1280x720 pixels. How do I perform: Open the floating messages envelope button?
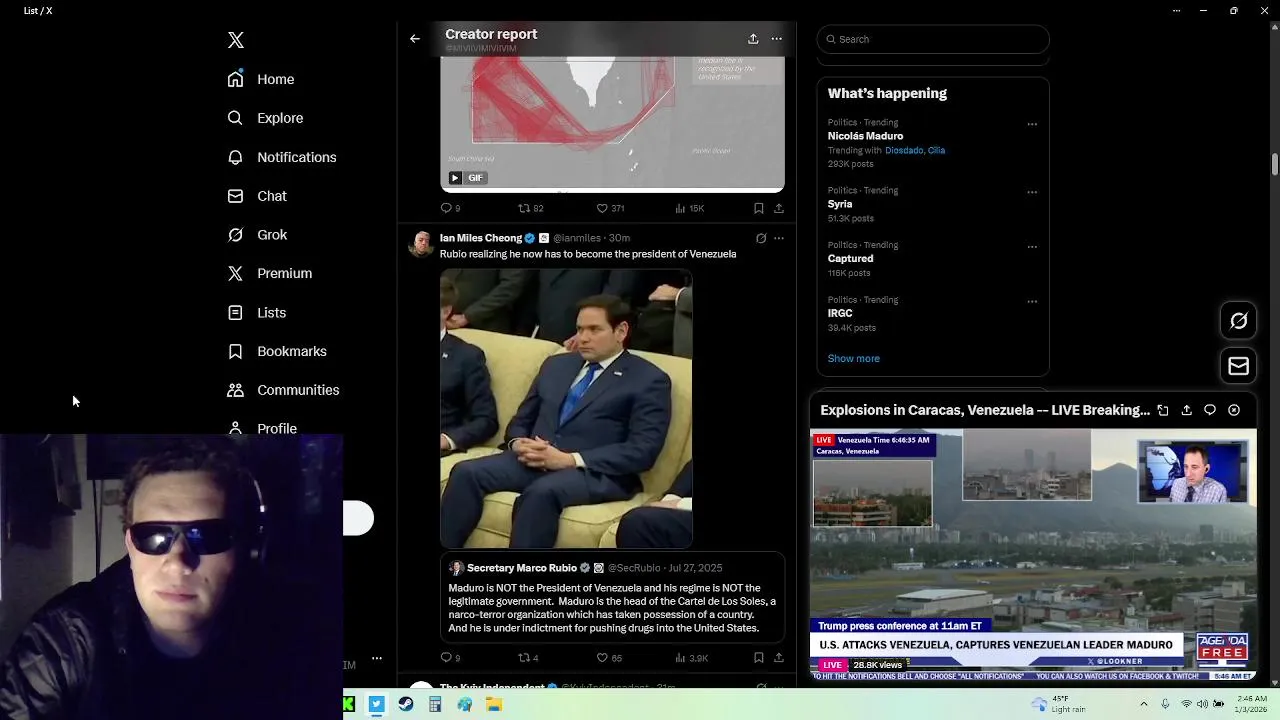1239,366
